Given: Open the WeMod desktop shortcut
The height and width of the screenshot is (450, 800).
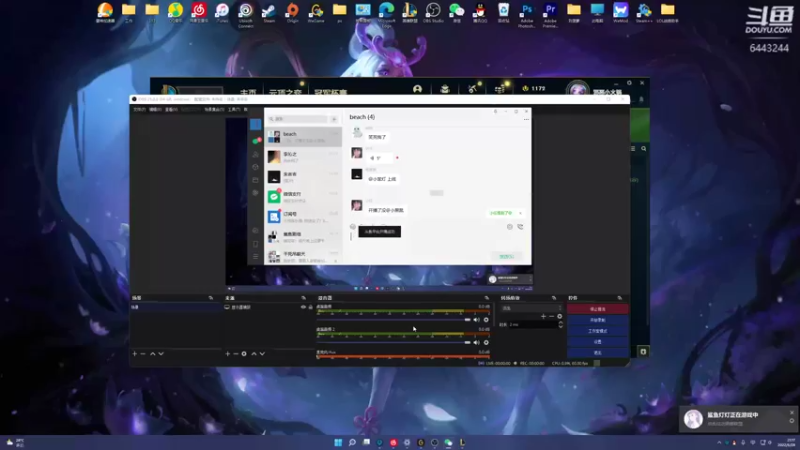Looking at the screenshot, I should pyautogui.click(x=620, y=12).
